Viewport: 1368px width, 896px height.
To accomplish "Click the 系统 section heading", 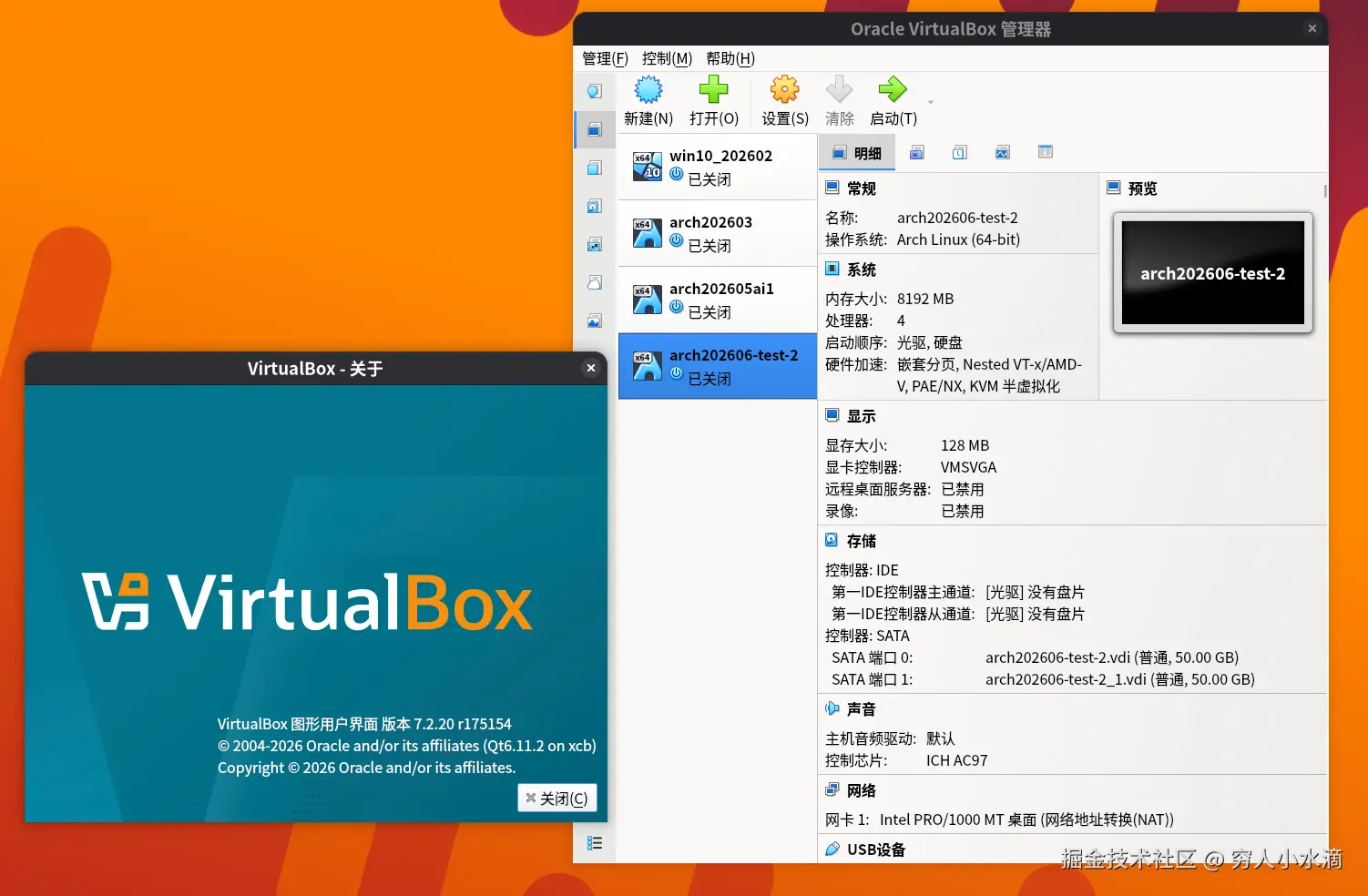I will [x=861, y=270].
